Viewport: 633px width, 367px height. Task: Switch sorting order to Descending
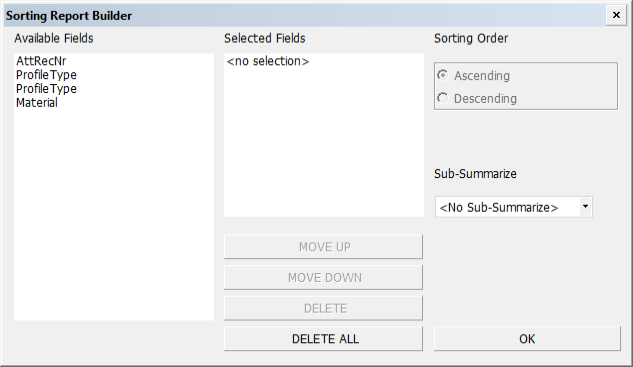click(477, 98)
